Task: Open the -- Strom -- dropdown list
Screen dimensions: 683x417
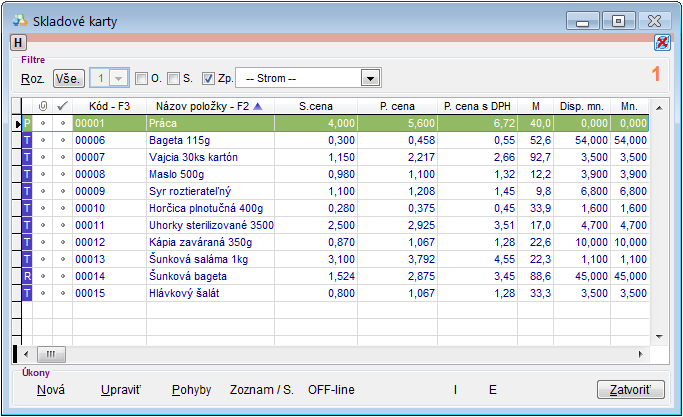Action: pos(370,79)
